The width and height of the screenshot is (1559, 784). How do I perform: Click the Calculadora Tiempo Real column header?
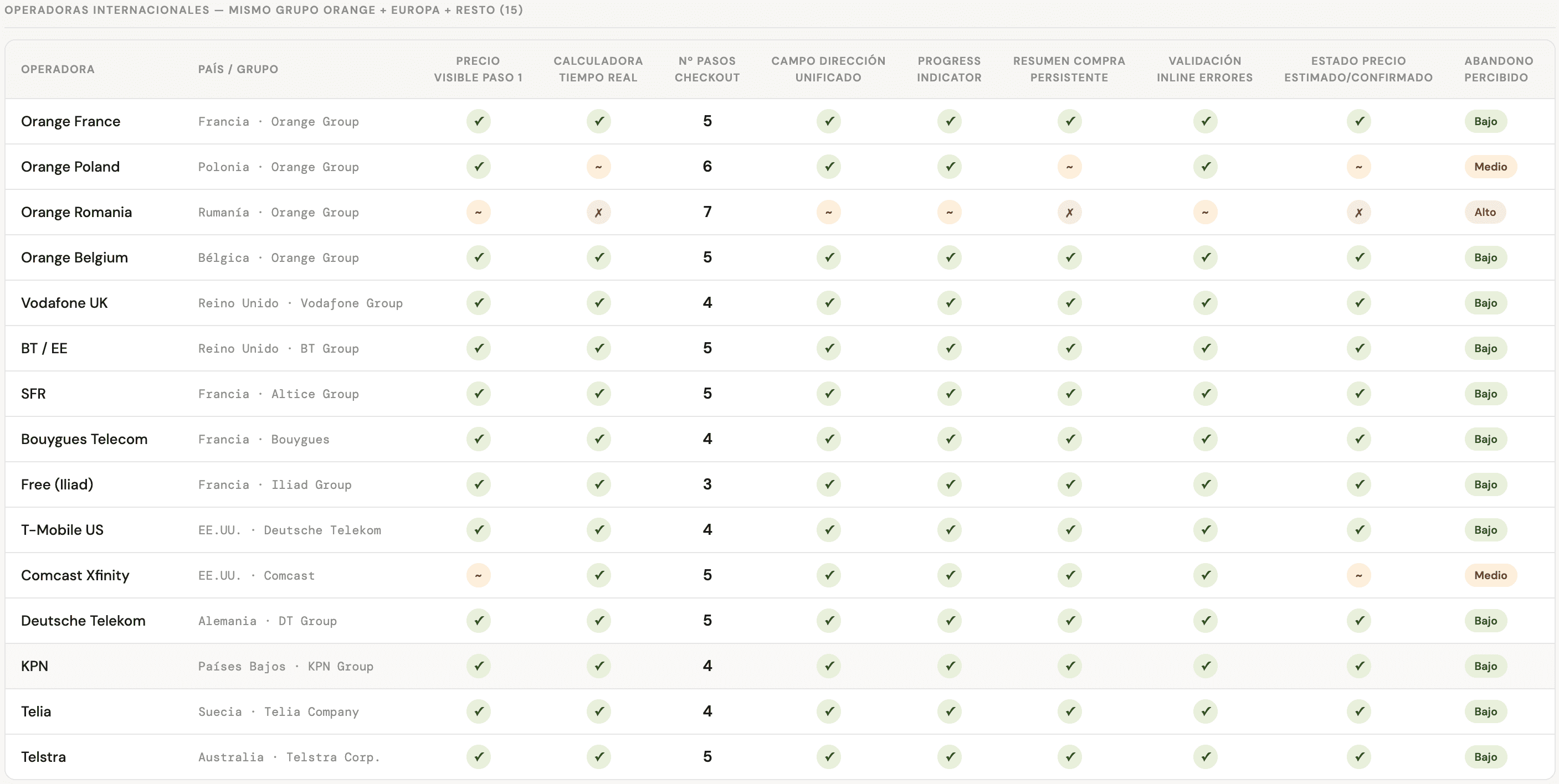[x=598, y=69]
